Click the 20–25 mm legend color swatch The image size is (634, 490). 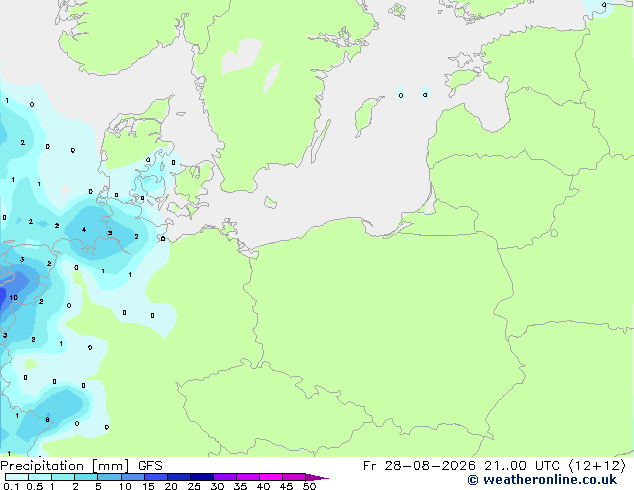(179, 477)
